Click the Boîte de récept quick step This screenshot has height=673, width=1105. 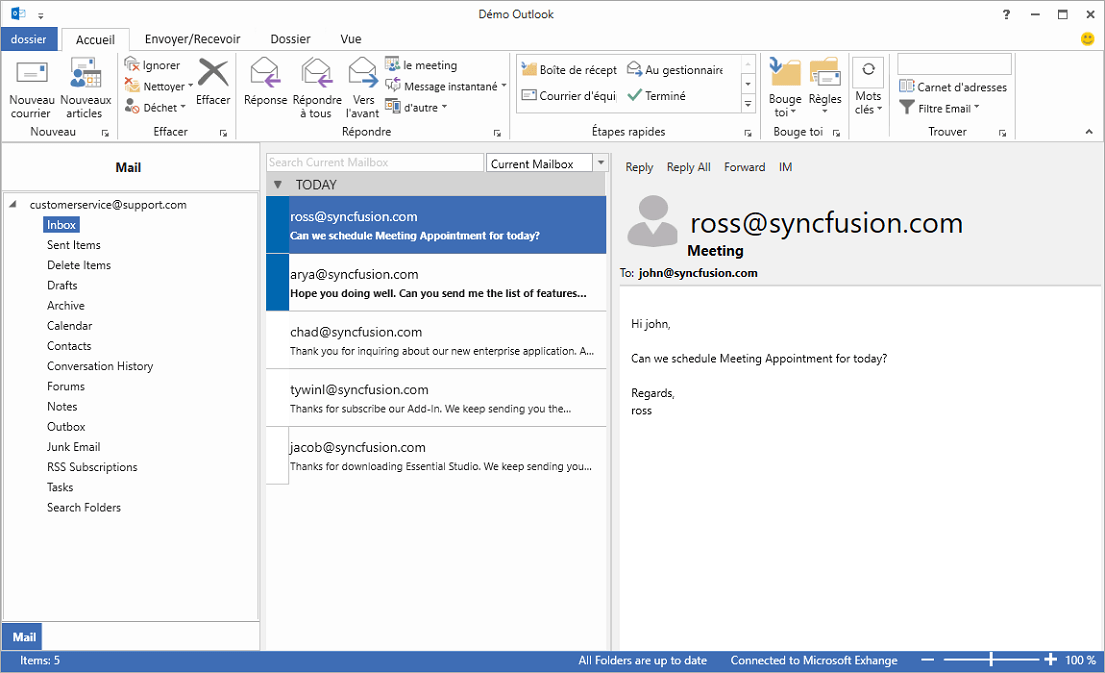568,69
